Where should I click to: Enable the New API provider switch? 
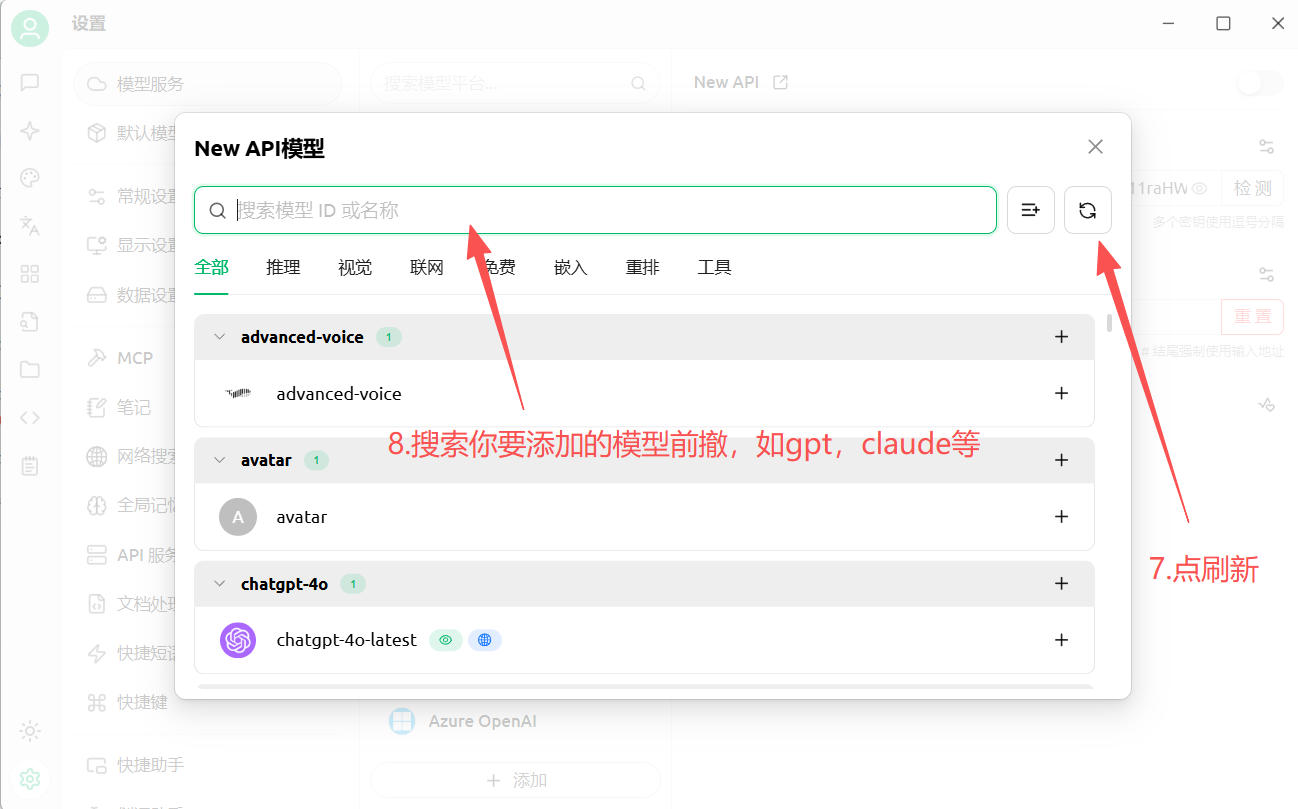coord(1258,83)
